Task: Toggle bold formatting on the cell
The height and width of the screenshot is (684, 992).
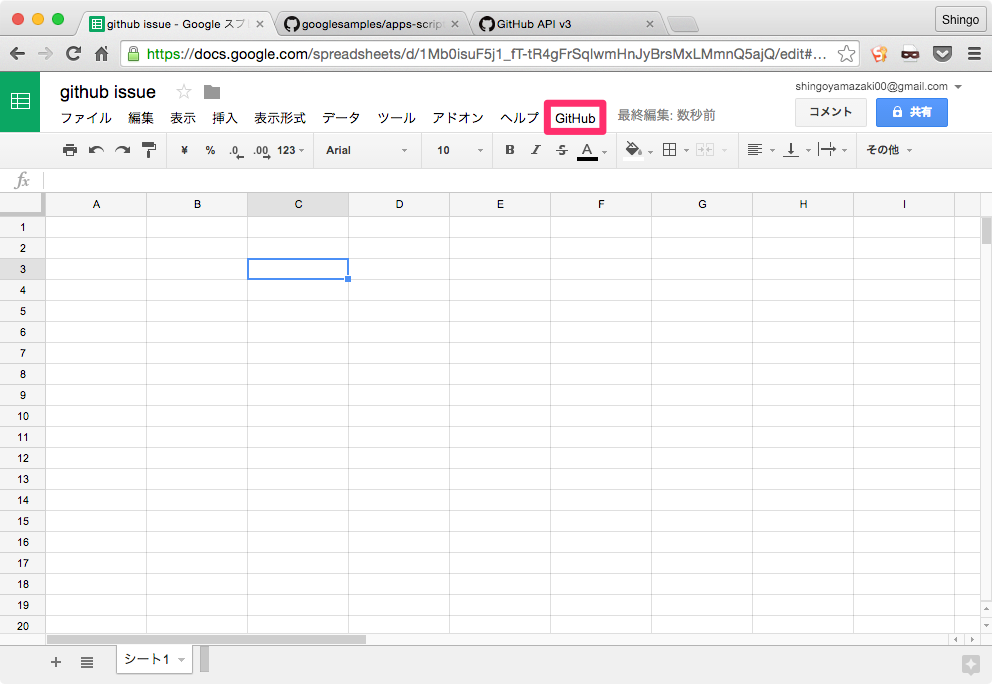Action: 510,149
